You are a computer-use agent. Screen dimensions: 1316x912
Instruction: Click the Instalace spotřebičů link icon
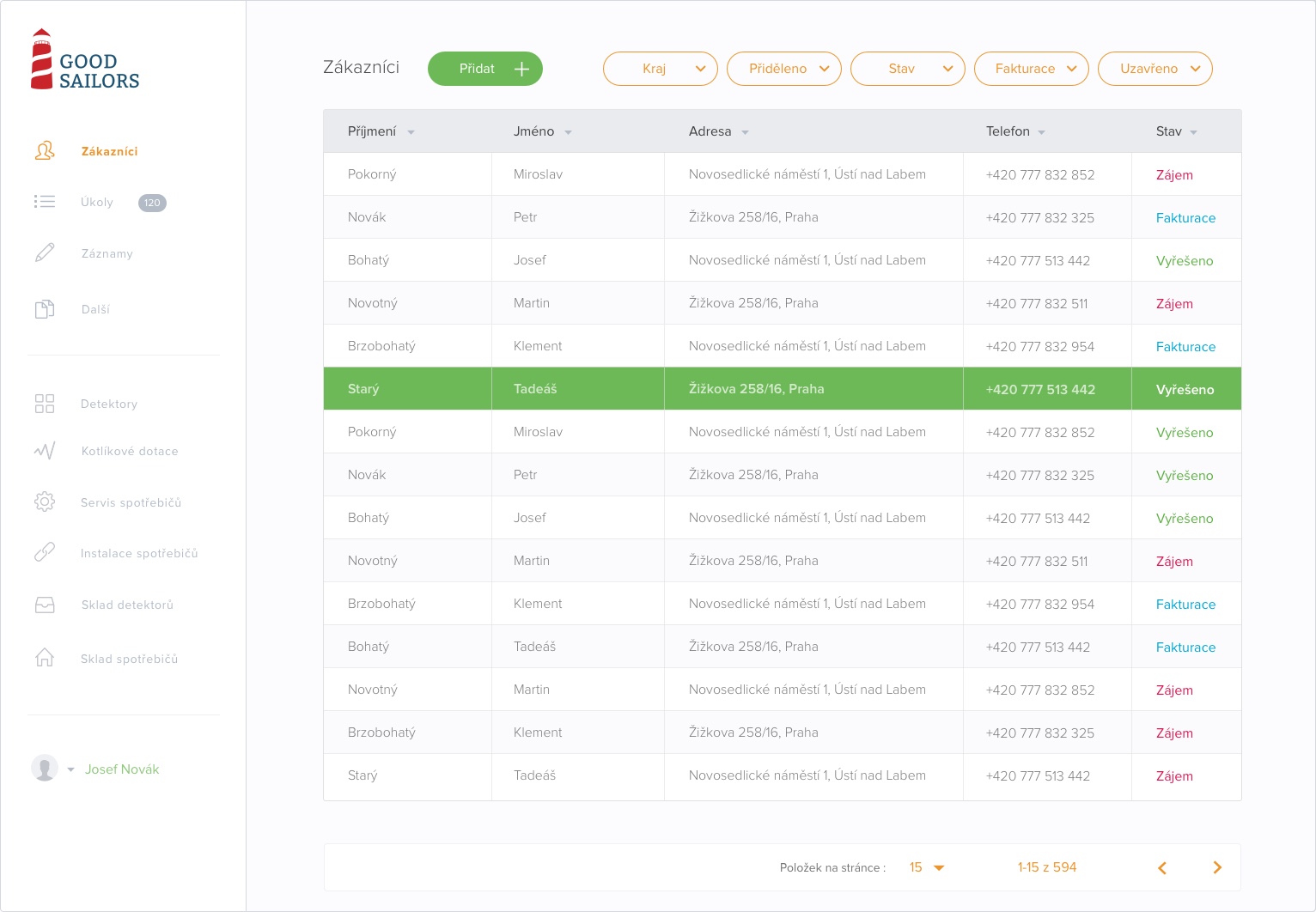pyautogui.click(x=45, y=552)
